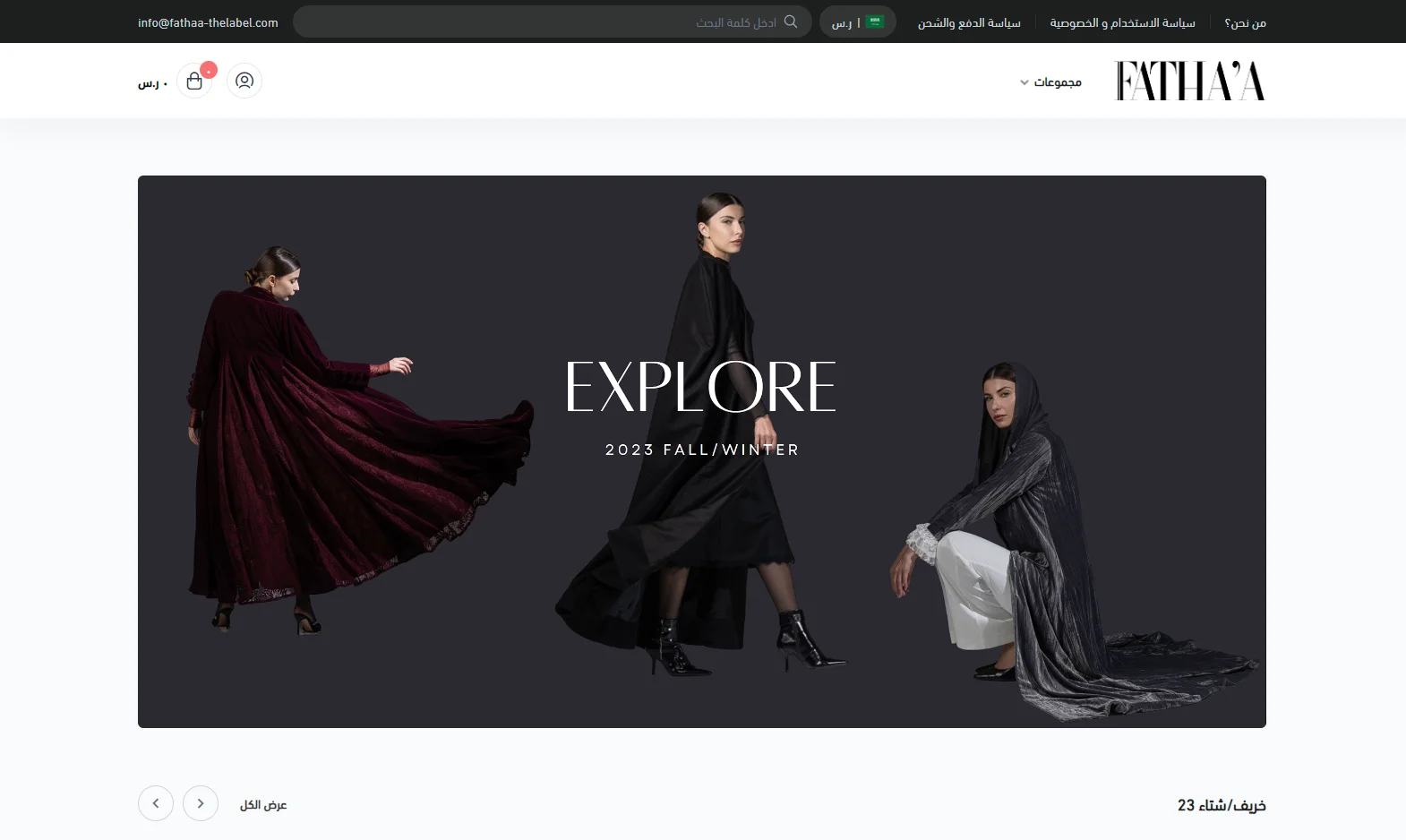Show previous products with left arrow
The width and height of the screenshot is (1406, 840).
pos(156,803)
